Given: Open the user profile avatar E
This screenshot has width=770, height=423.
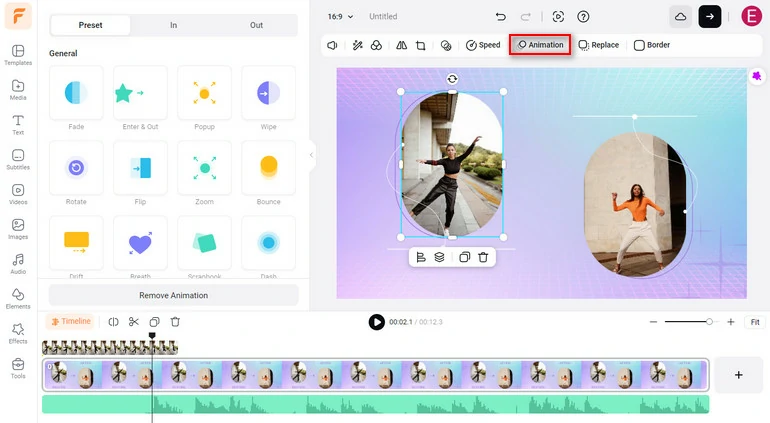Looking at the screenshot, I should point(751,16).
